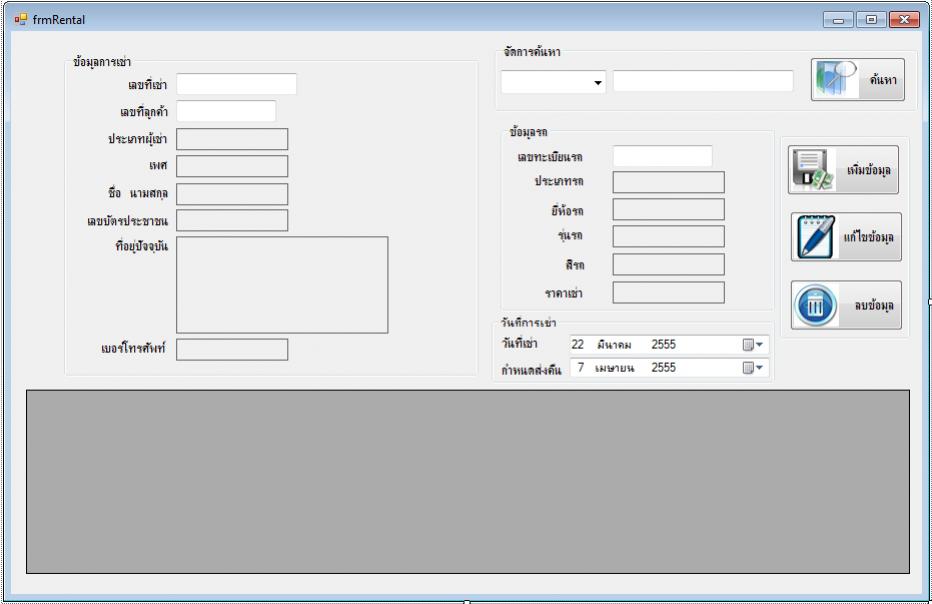Click the เลขทะเบียนรถ license plate field

[663, 156]
